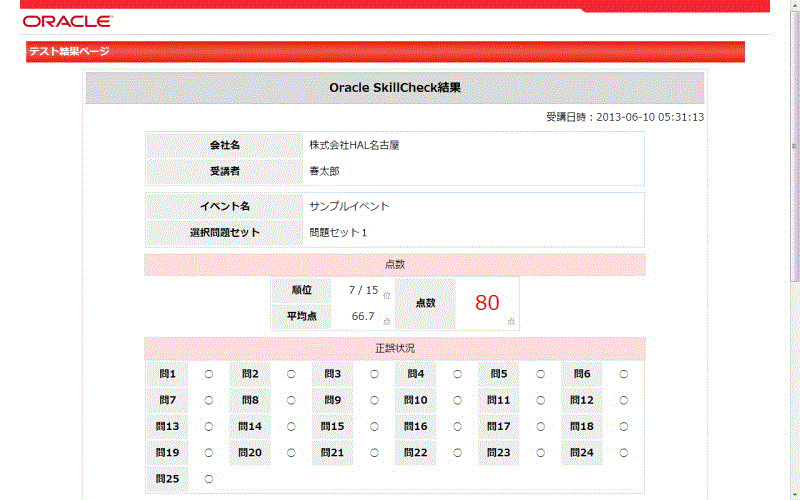
Task: Click the サンプルイベント value
Action: coord(349,207)
